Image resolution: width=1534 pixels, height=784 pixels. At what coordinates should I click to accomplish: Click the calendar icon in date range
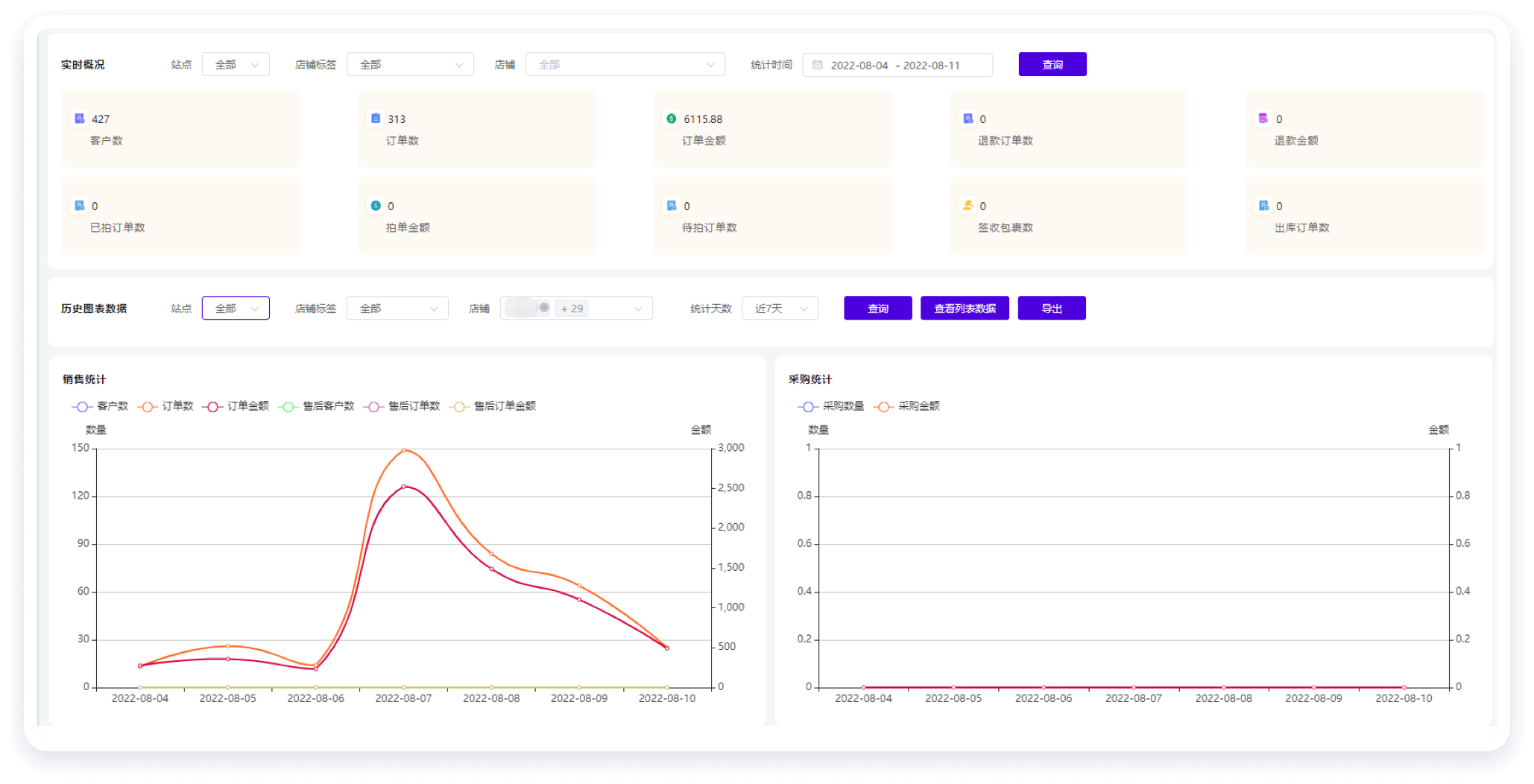(817, 65)
